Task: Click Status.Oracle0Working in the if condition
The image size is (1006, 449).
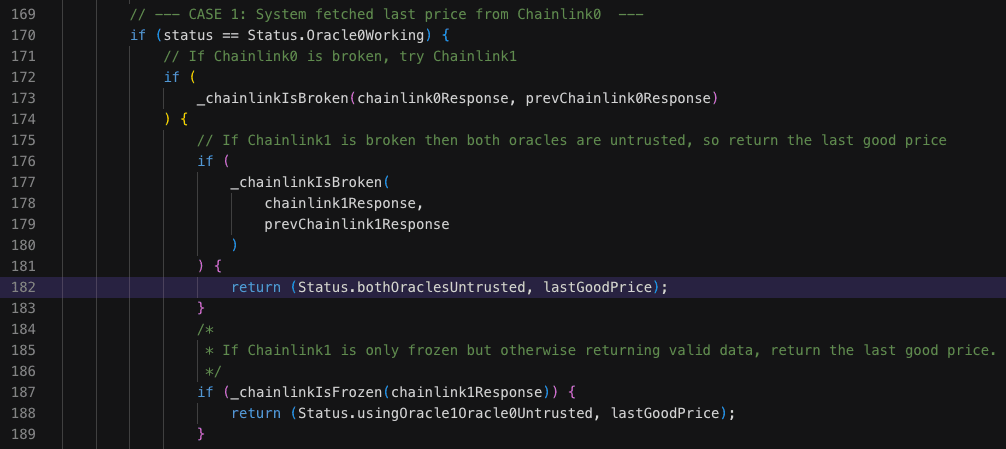Action: (336, 35)
